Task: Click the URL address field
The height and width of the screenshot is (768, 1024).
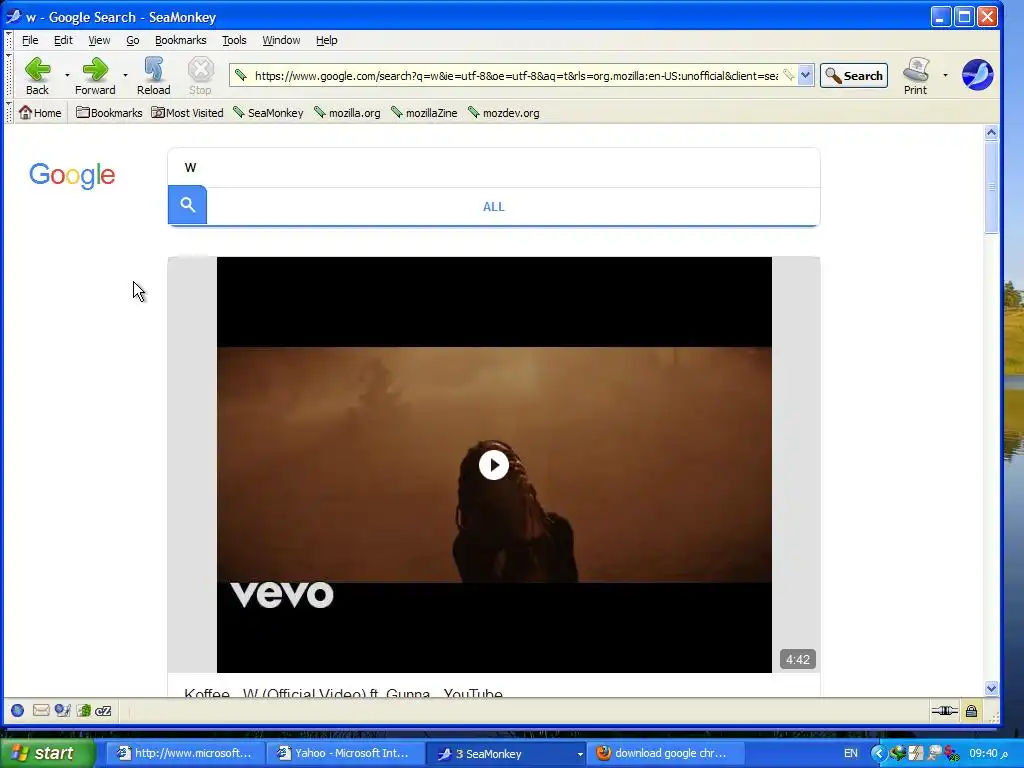Action: coord(516,76)
